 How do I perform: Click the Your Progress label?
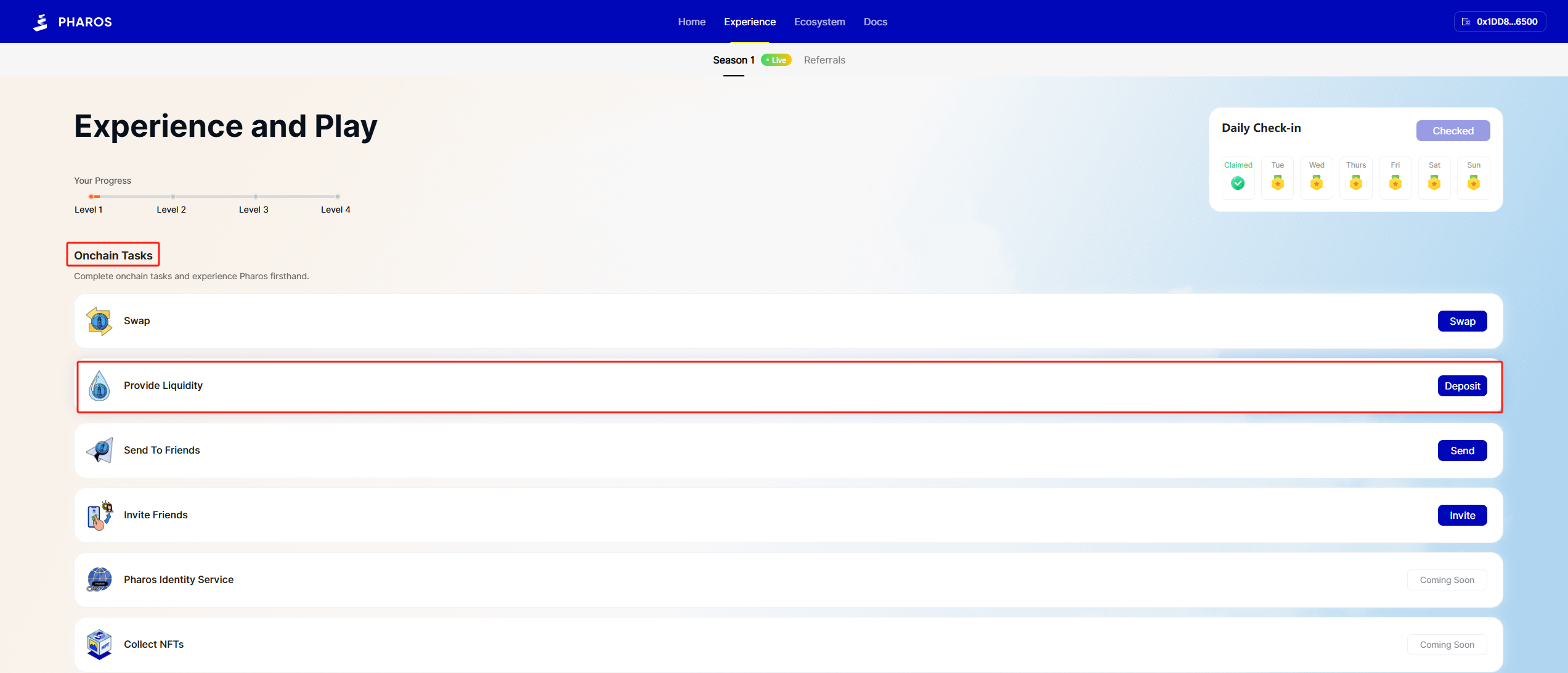[102, 181]
